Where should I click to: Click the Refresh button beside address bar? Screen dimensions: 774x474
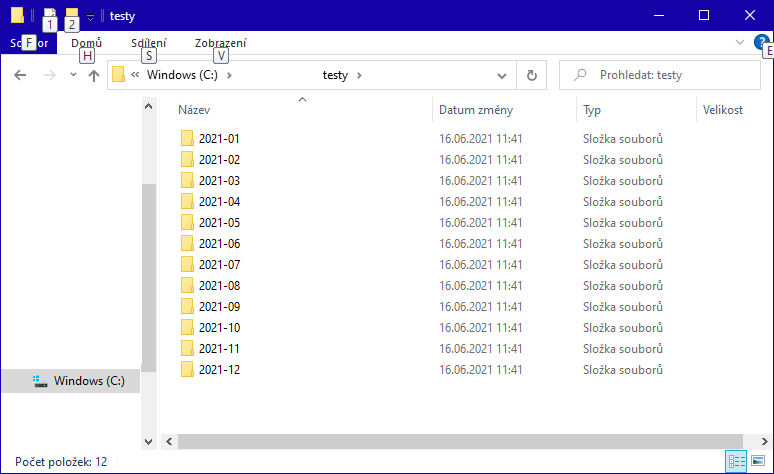coord(531,75)
